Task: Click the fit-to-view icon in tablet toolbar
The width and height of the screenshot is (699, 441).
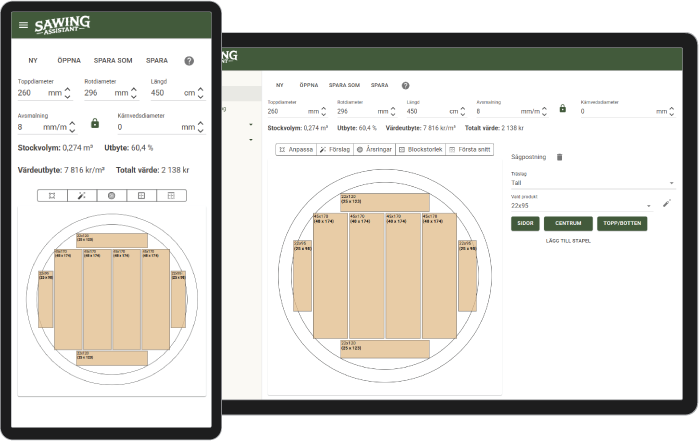Action: coord(51,196)
